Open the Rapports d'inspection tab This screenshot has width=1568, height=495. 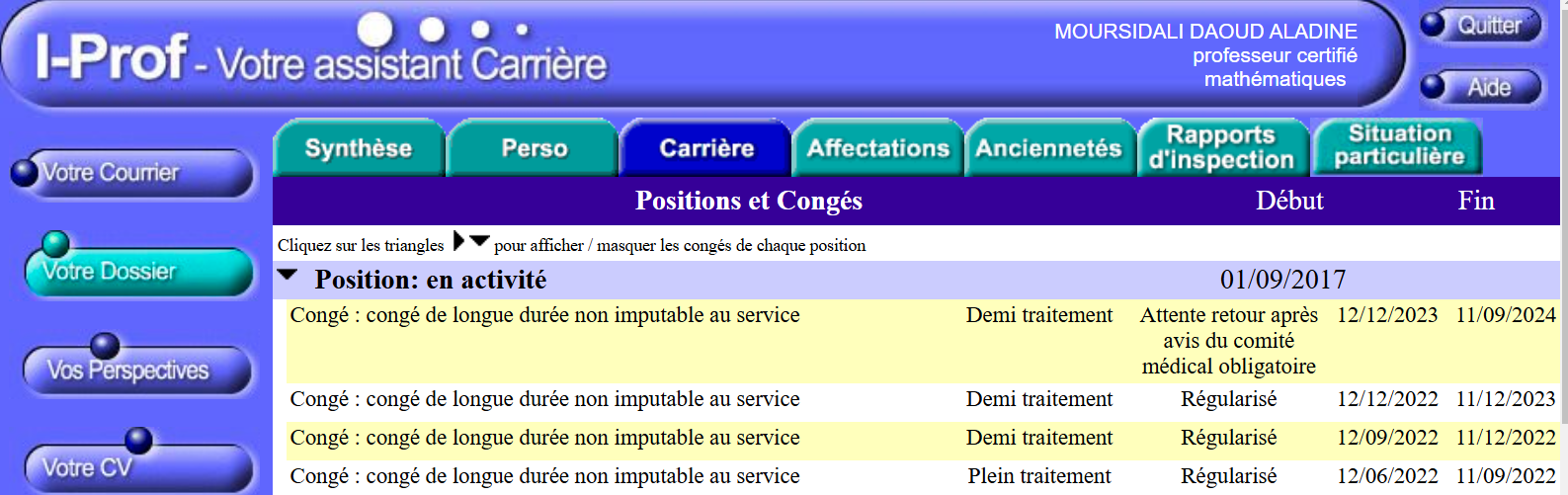[1222, 147]
